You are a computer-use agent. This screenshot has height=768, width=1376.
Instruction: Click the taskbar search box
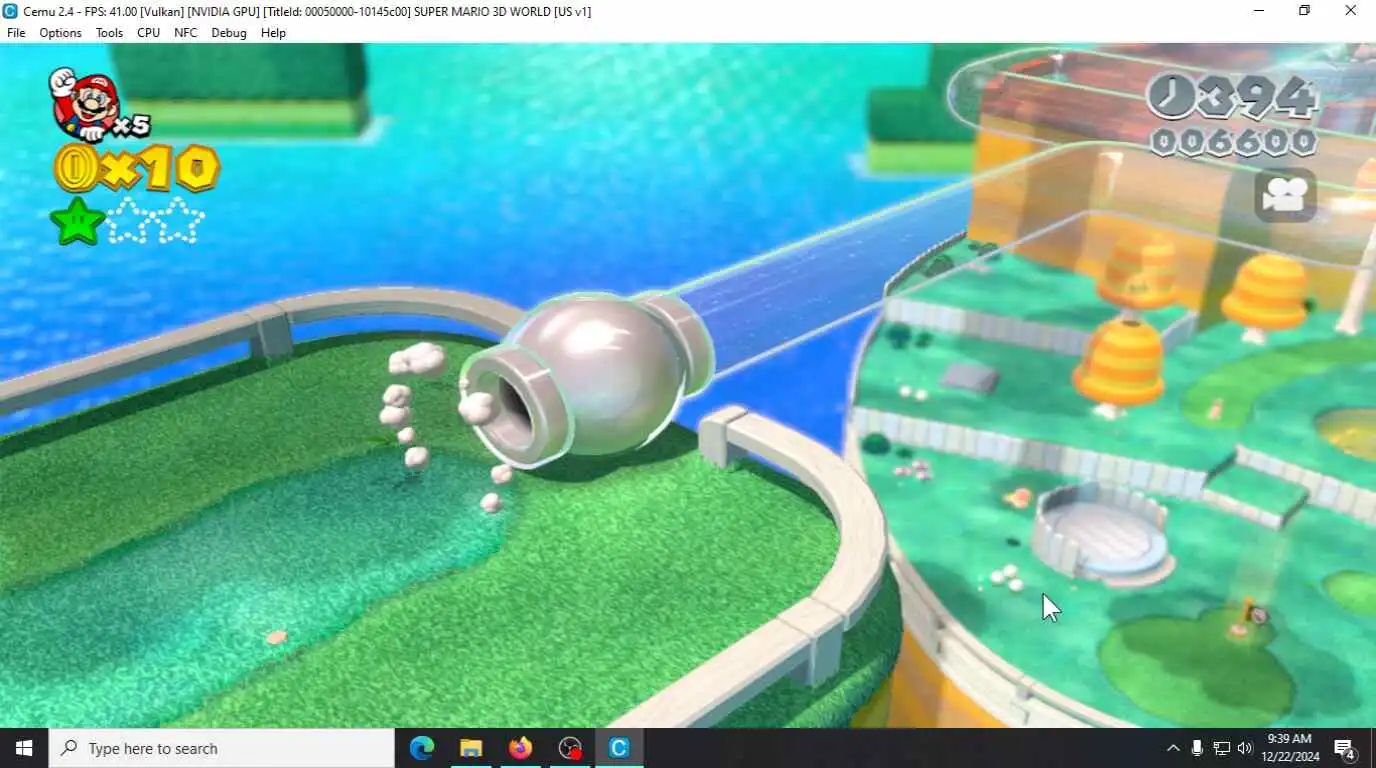(221, 748)
